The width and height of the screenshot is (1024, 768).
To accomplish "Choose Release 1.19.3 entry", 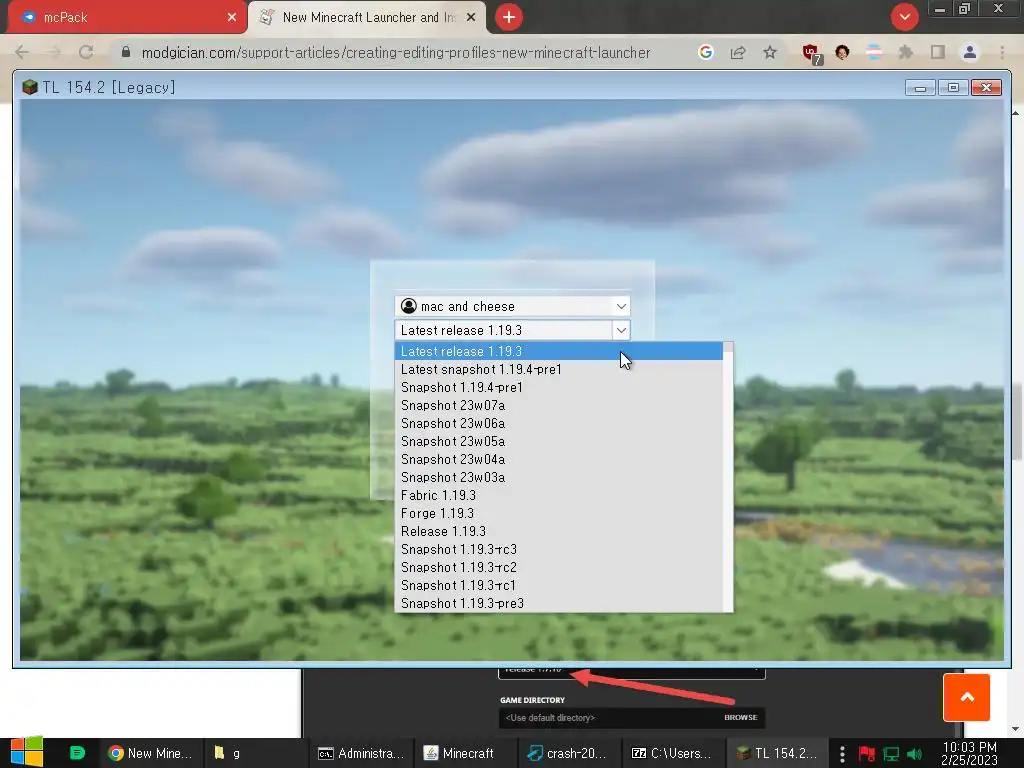I will [558, 531].
